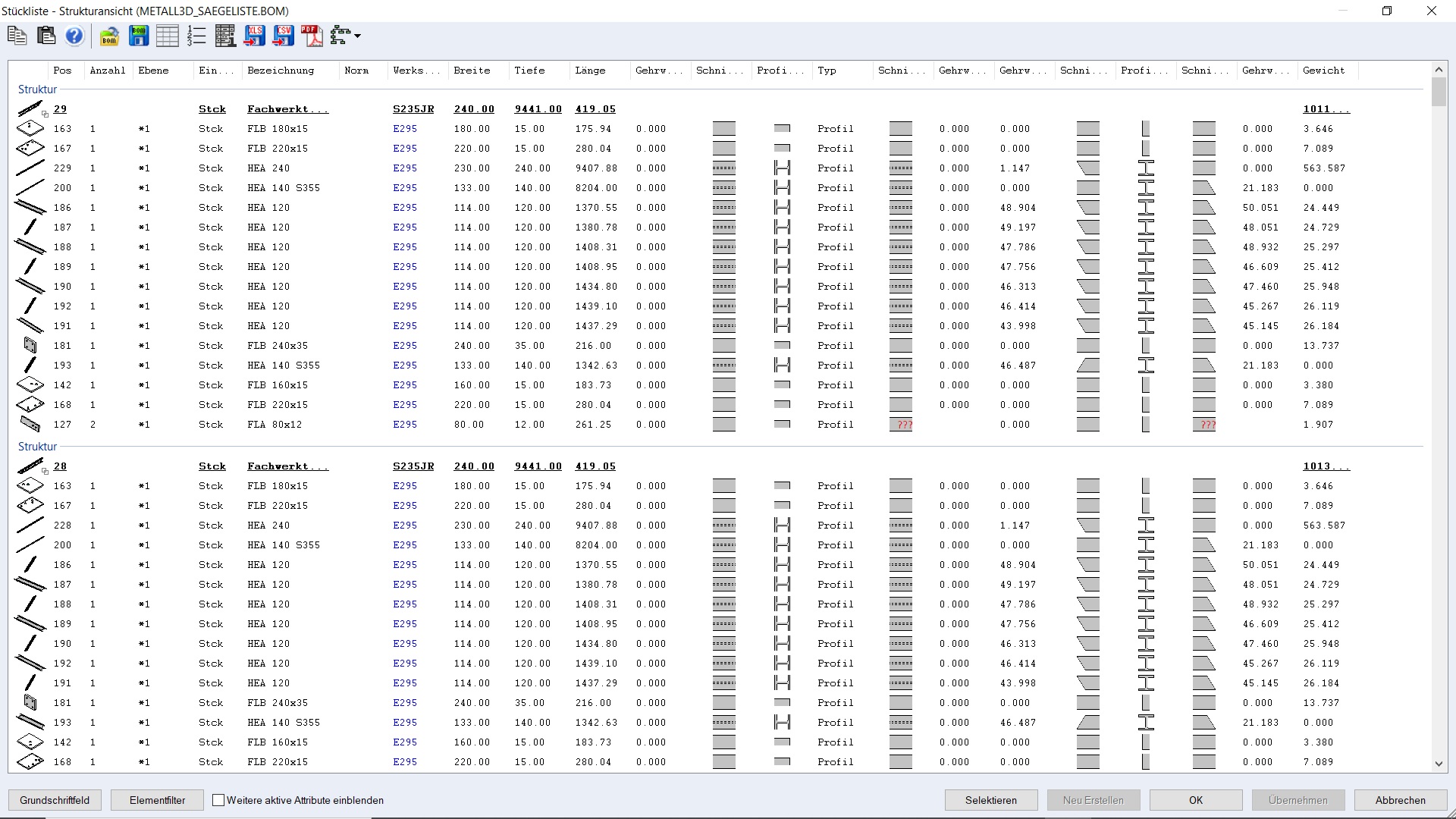Viewport: 1456px width, 819px height.
Task: Open structure view dropdown arrow in toolbar
Action: (x=357, y=36)
